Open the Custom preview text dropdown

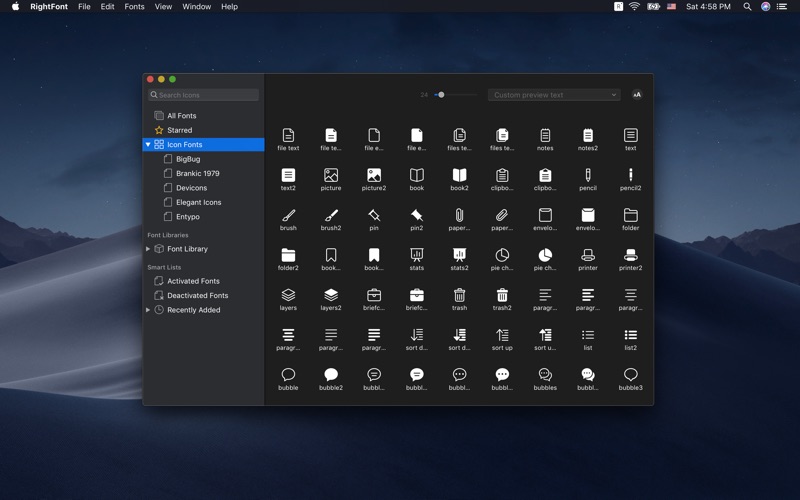pos(555,95)
